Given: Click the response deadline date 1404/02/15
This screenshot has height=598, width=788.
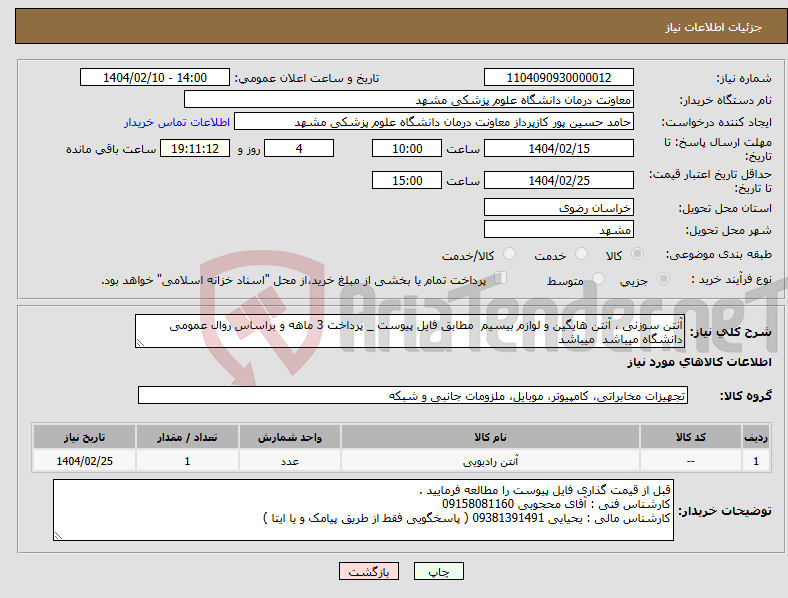Looking at the screenshot, I should 558,148.
